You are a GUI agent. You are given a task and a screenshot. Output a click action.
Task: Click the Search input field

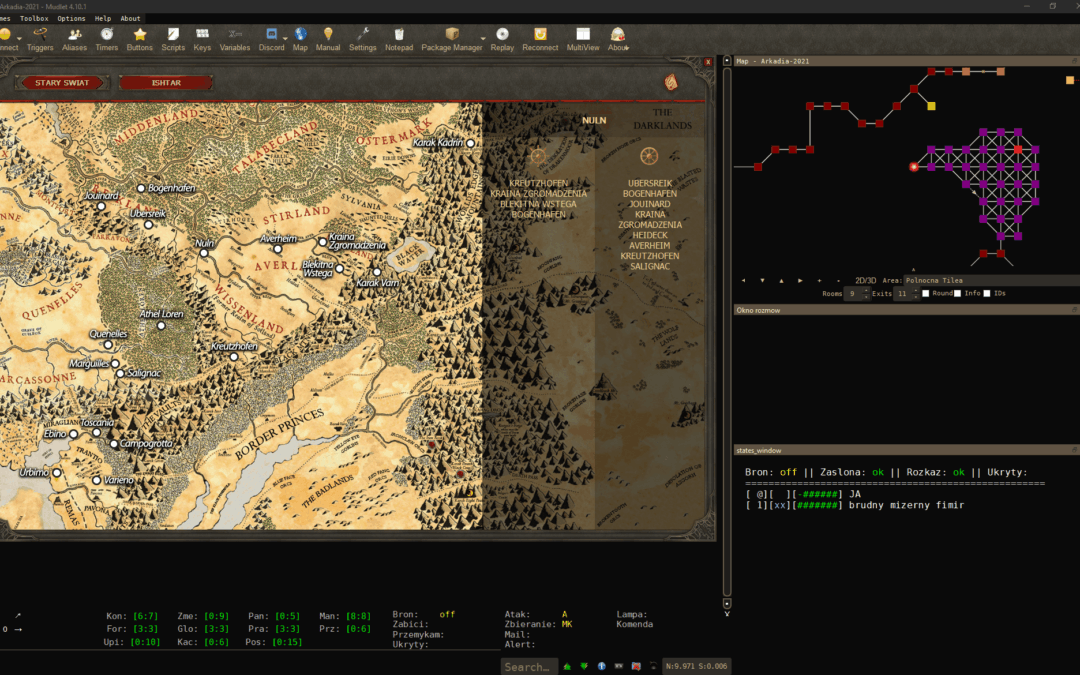click(528, 666)
